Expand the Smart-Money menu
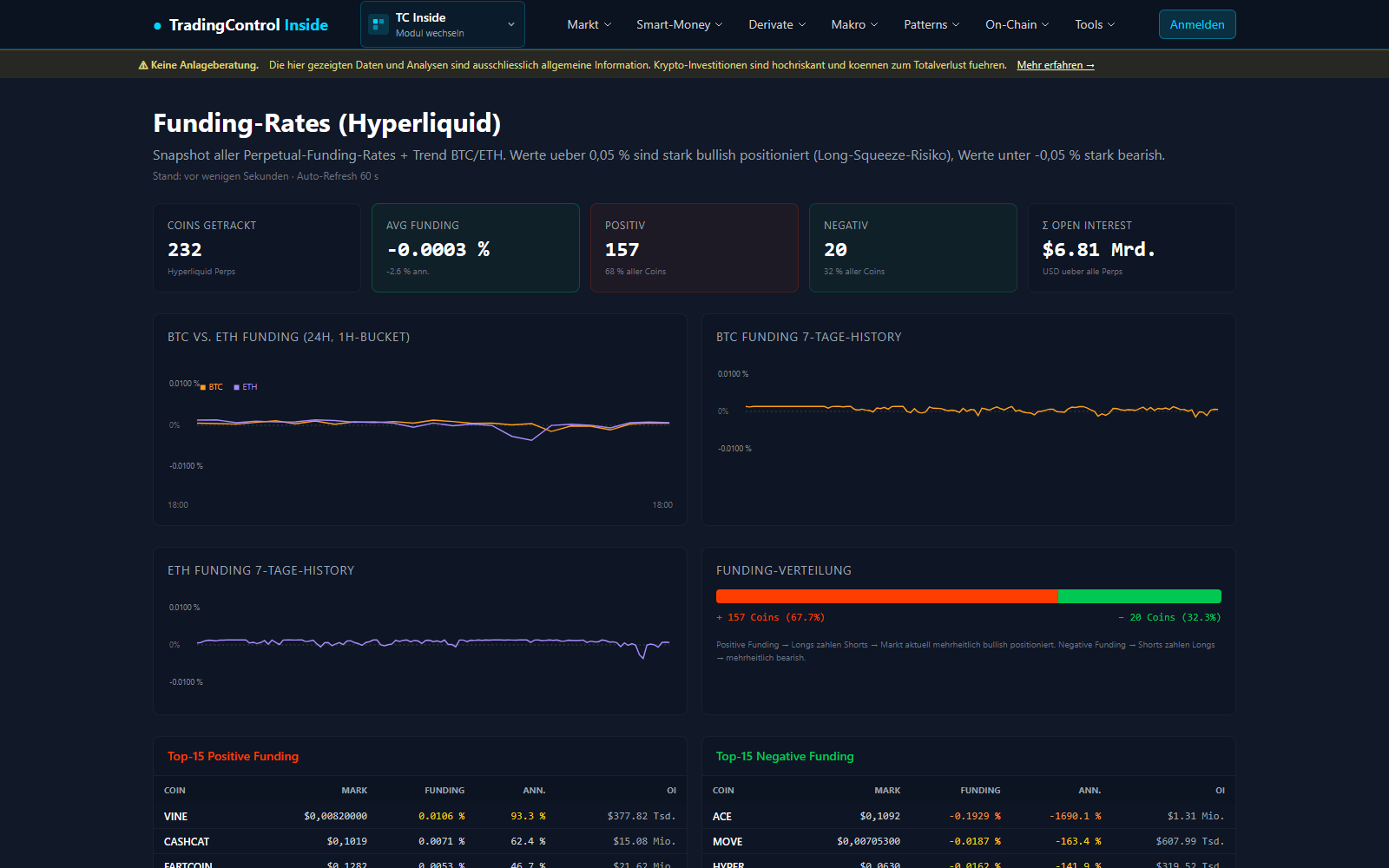This screenshot has width=1389, height=868. pos(680,24)
